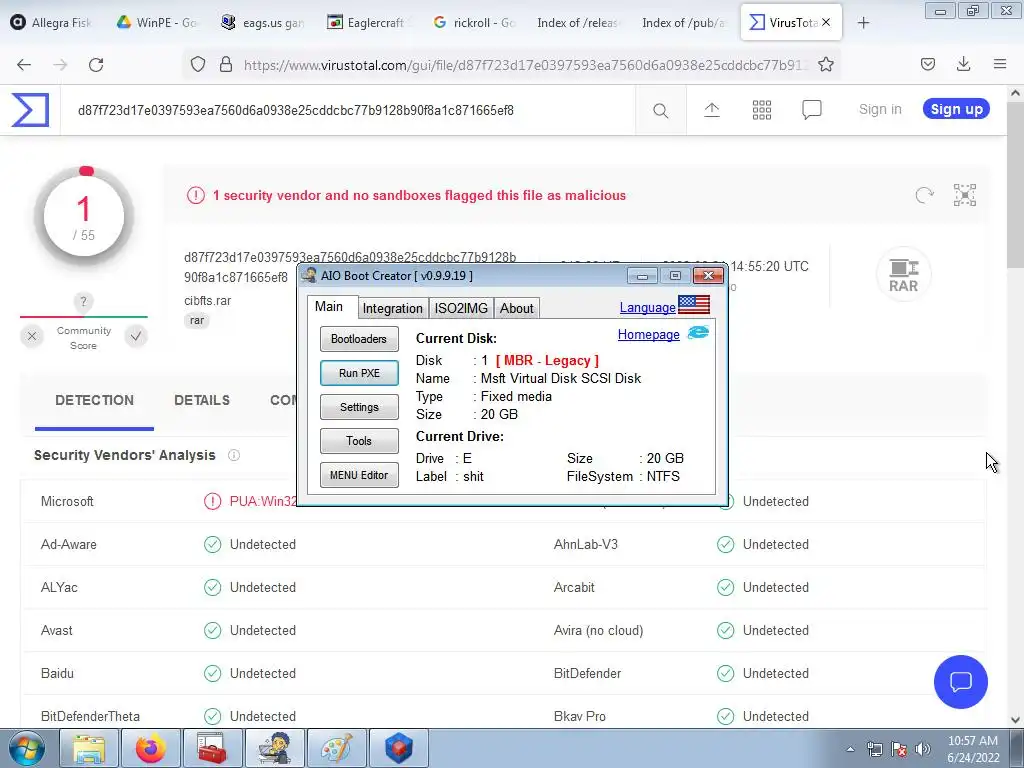Viewport: 1024px width, 768px height.
Task: Click the Sign up button
Action: [956, 109]
